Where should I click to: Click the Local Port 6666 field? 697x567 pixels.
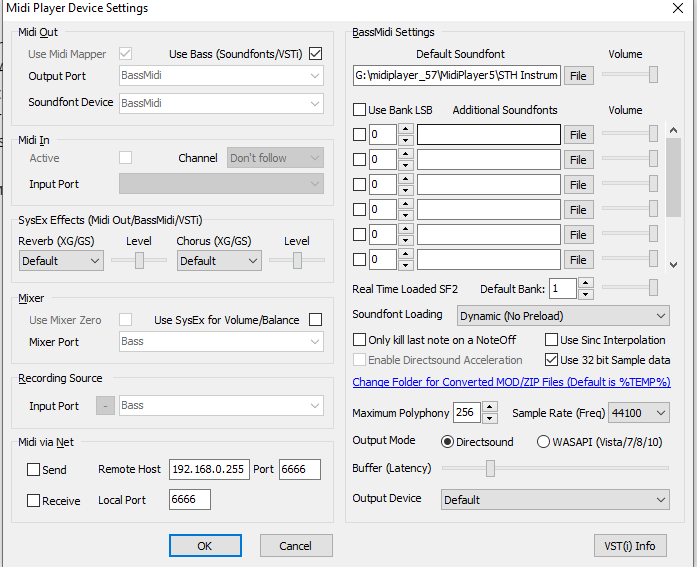pyautogui.click(x=190, y=499)
